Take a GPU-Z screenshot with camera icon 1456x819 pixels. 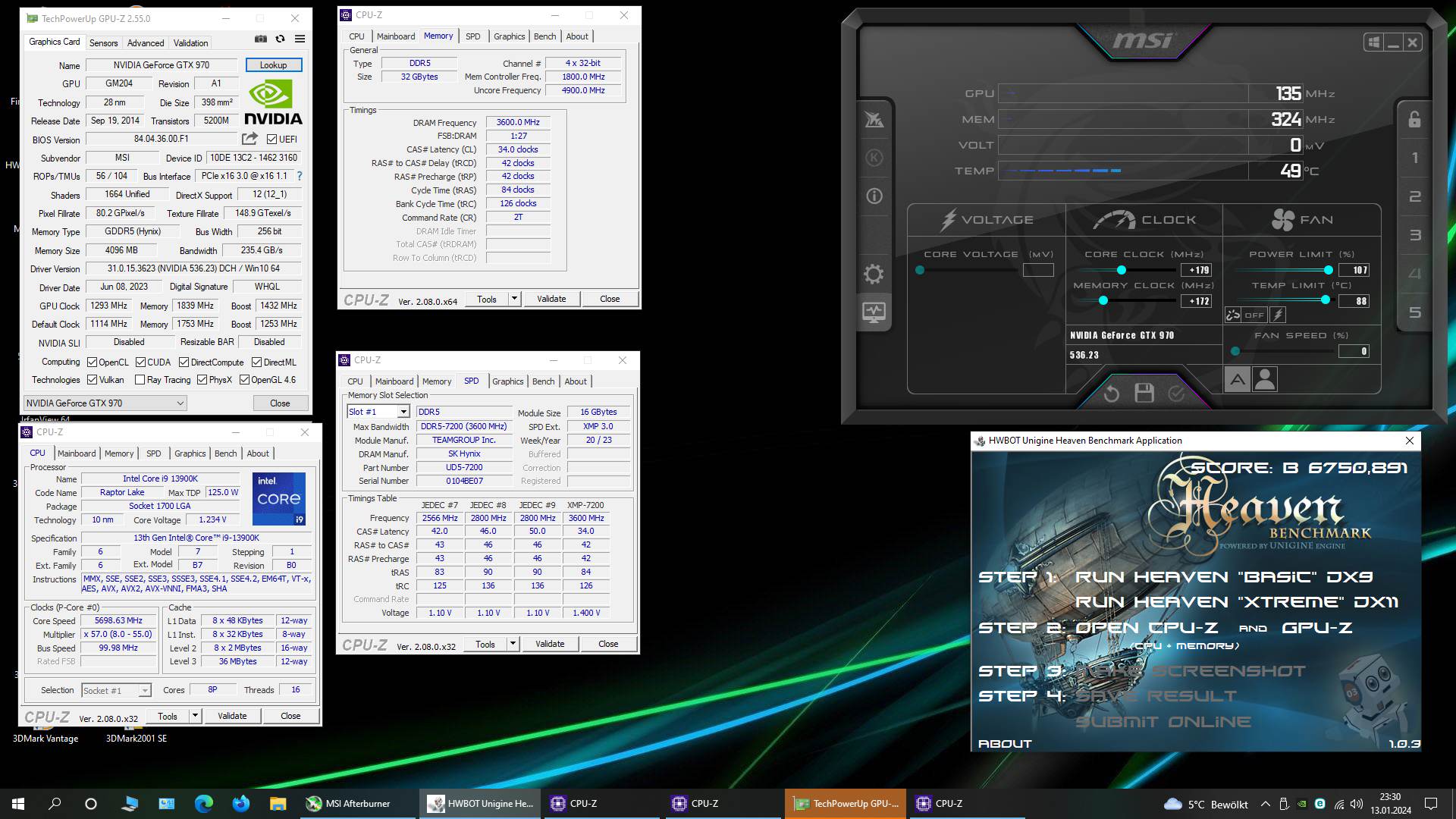[x=261, y=39]
